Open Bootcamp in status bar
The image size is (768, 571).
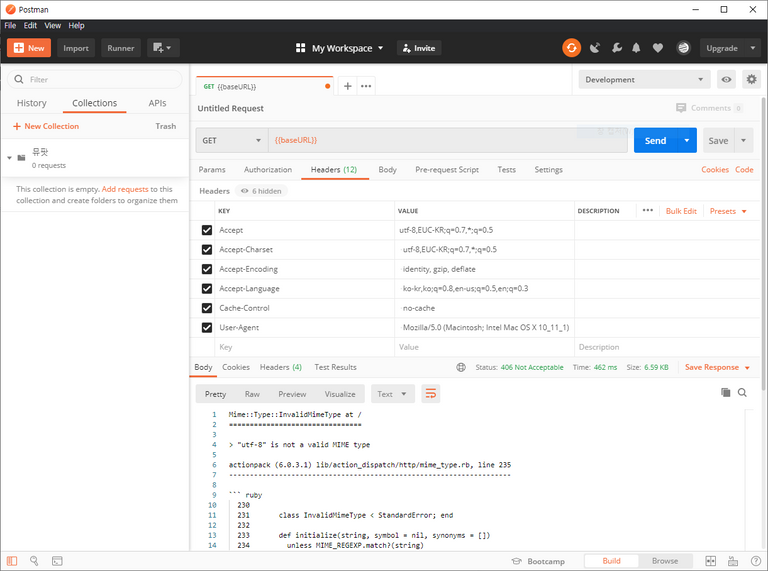(x=538, y=561)
